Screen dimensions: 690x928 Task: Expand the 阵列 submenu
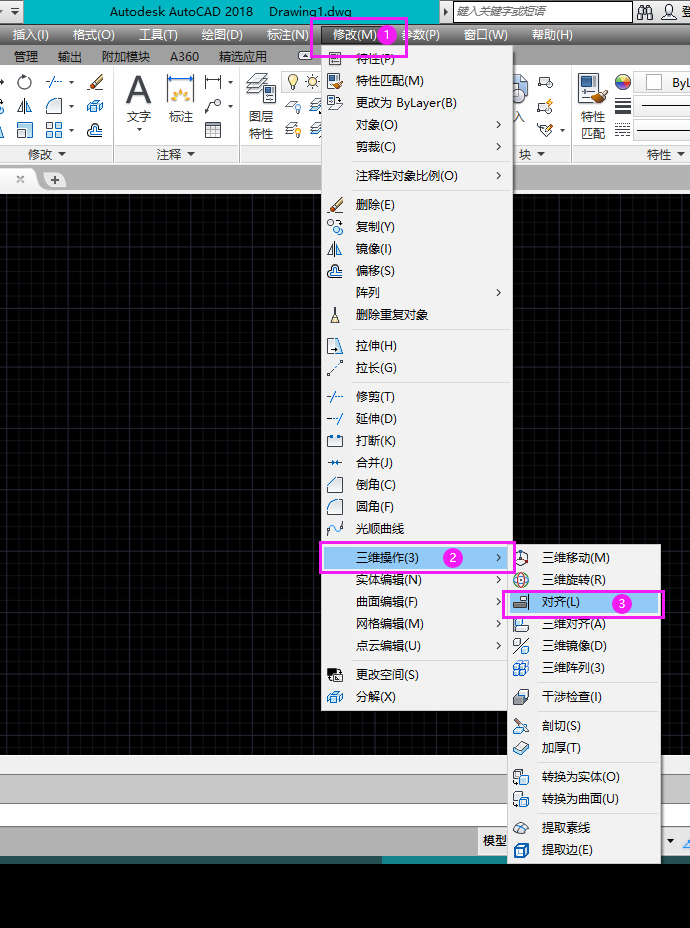pyautogui.click(x=417, y=292)
